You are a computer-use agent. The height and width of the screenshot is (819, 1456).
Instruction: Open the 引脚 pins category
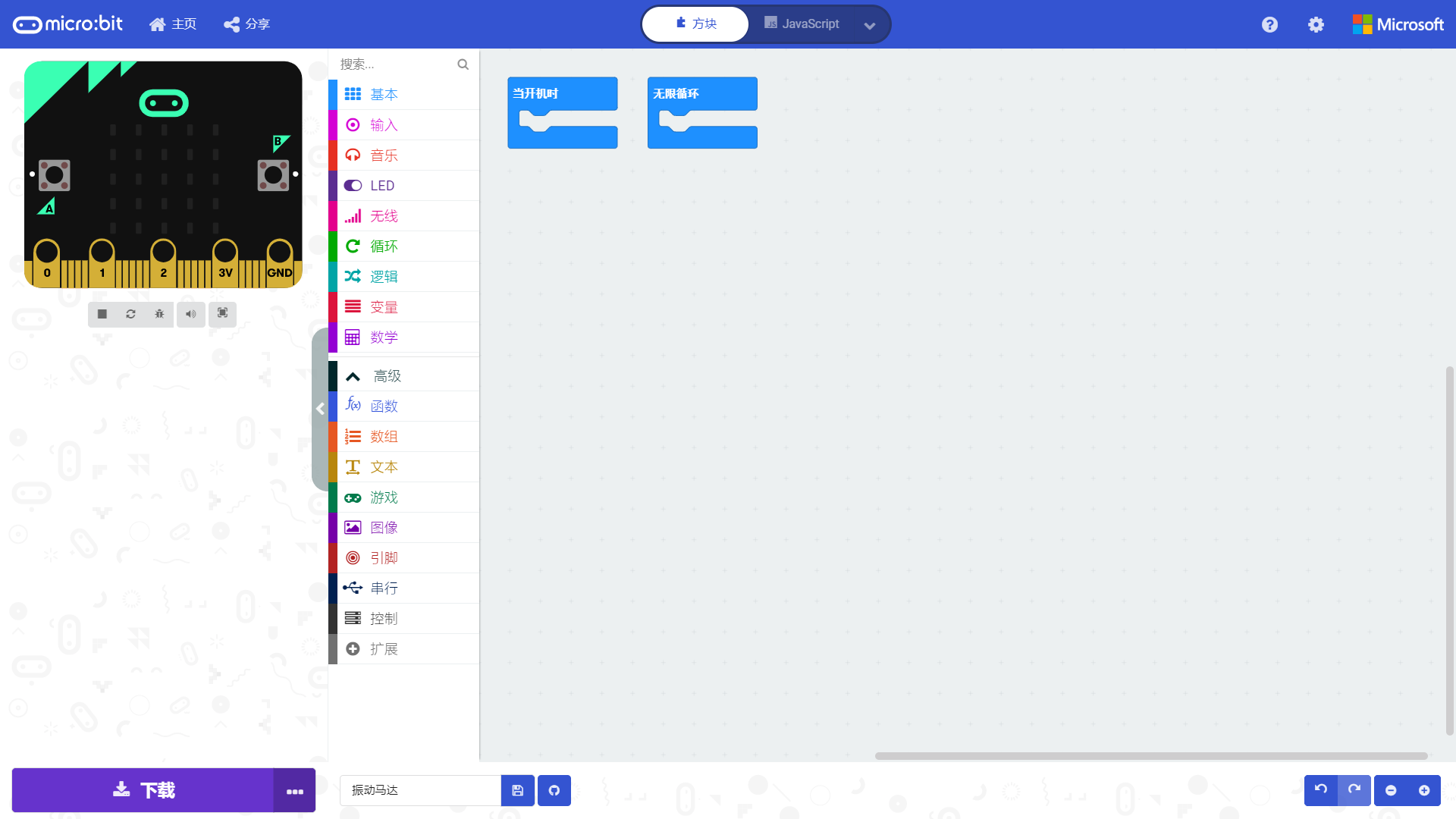point(384,558)
